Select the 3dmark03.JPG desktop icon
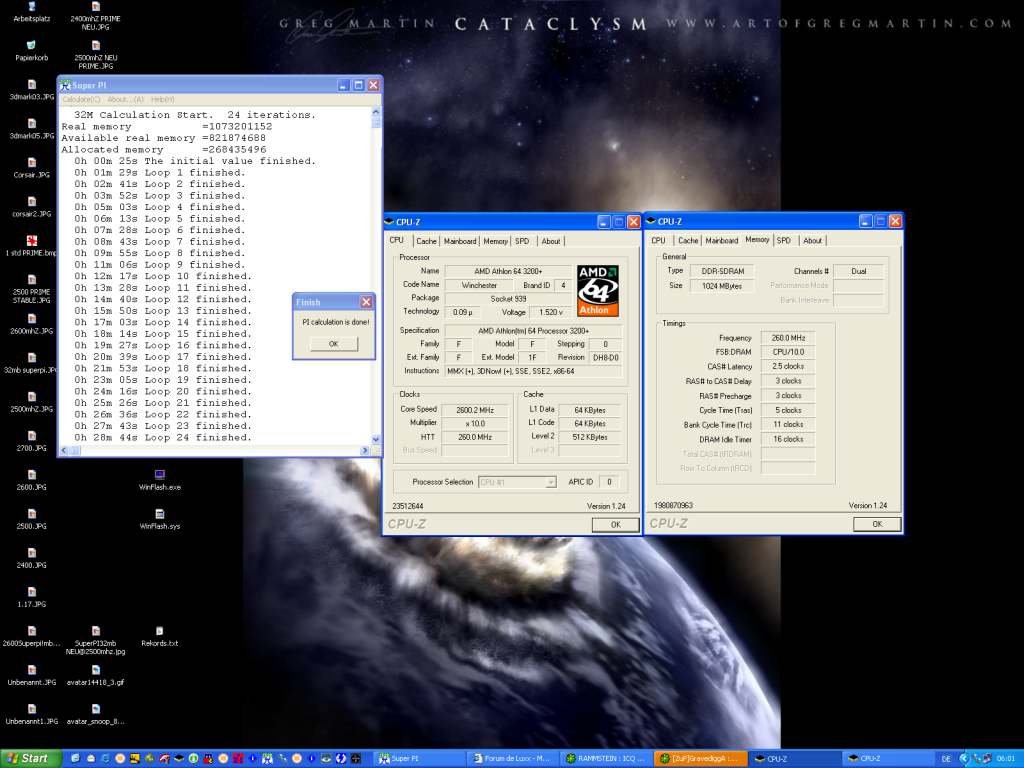The image size is (1024, 768). [x=31, y=89]
